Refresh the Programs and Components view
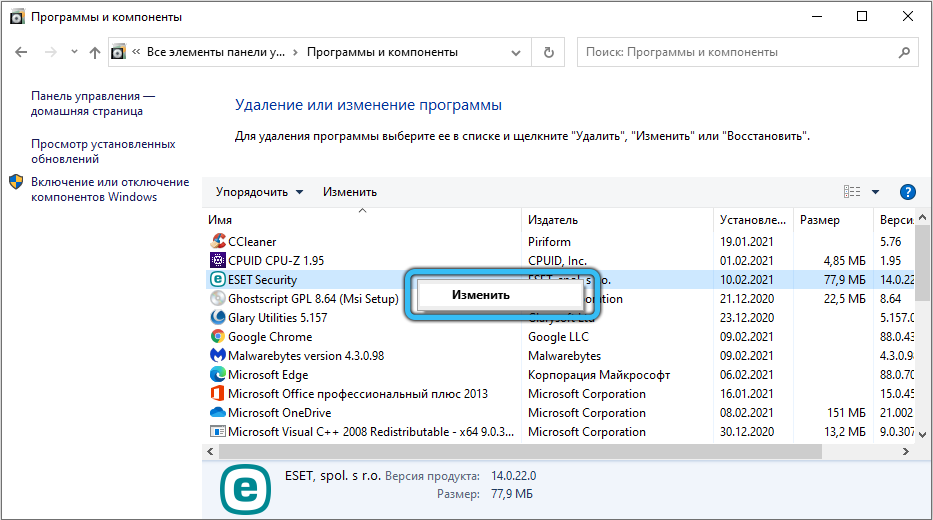Screen dimensions: 933x520 [548, 52]
